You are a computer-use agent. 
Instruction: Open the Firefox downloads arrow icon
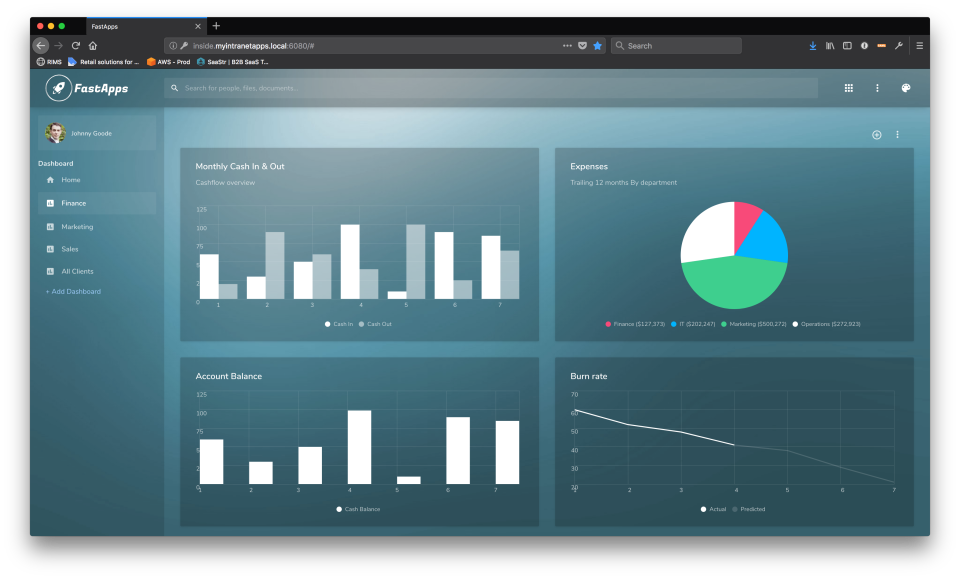pyautogui.click(x=813, y=45)
